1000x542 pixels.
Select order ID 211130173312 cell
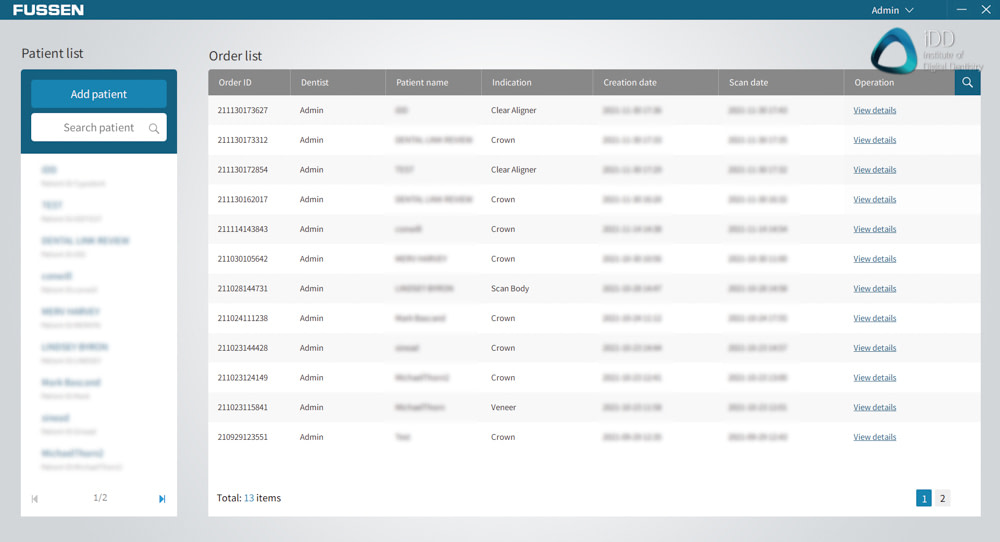point(242,140)
